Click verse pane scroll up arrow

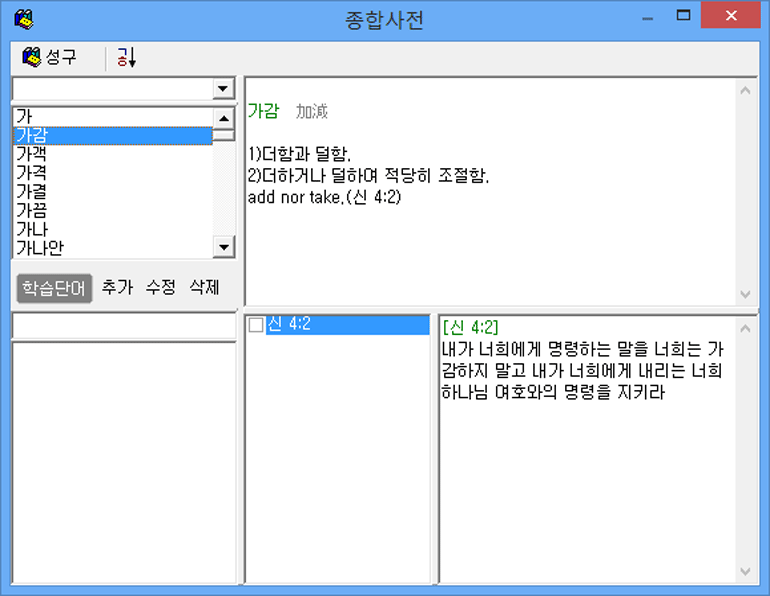[745, 329]
